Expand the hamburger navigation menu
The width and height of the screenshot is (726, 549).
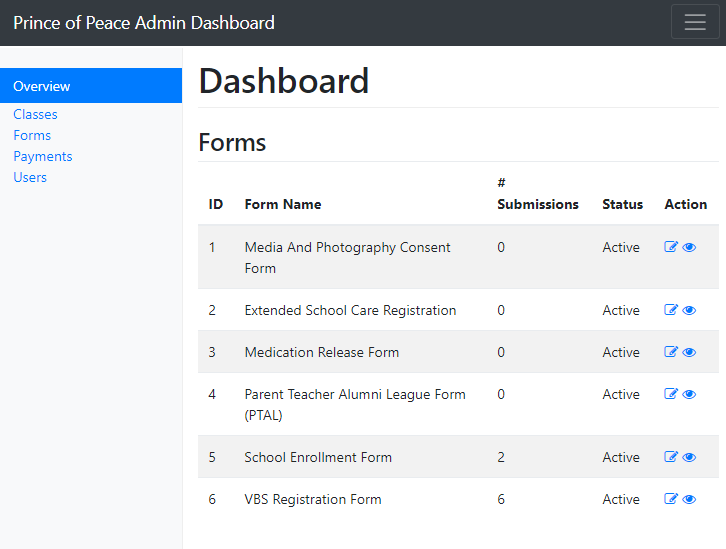695,22
